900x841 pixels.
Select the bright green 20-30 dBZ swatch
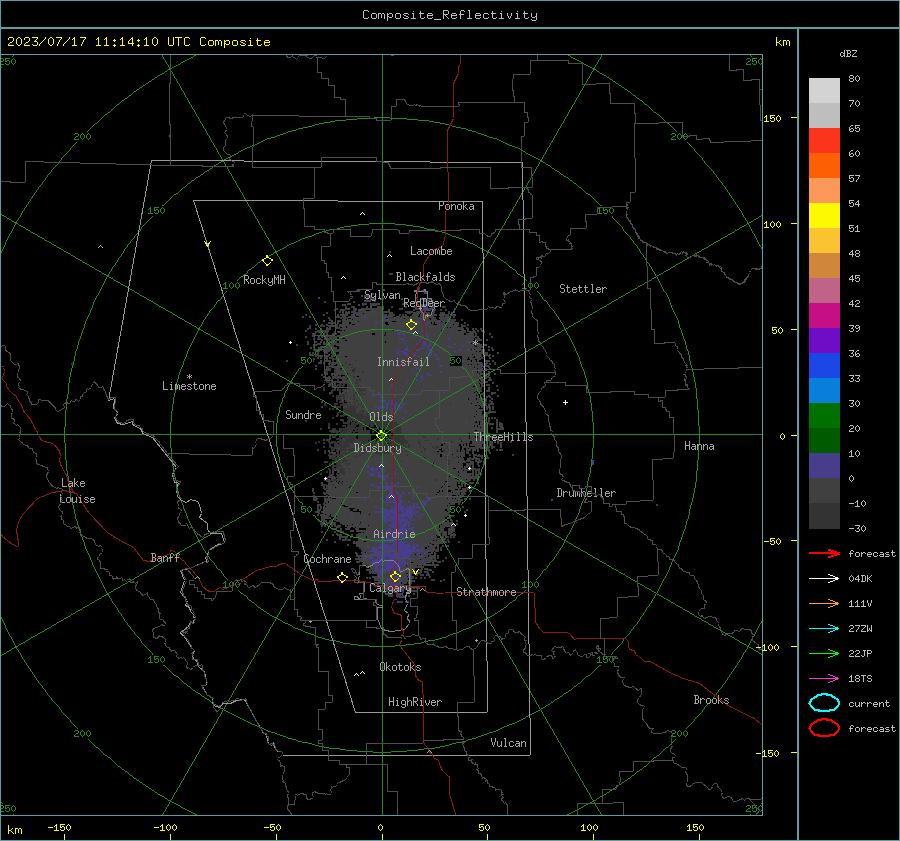tap(824, 415)
